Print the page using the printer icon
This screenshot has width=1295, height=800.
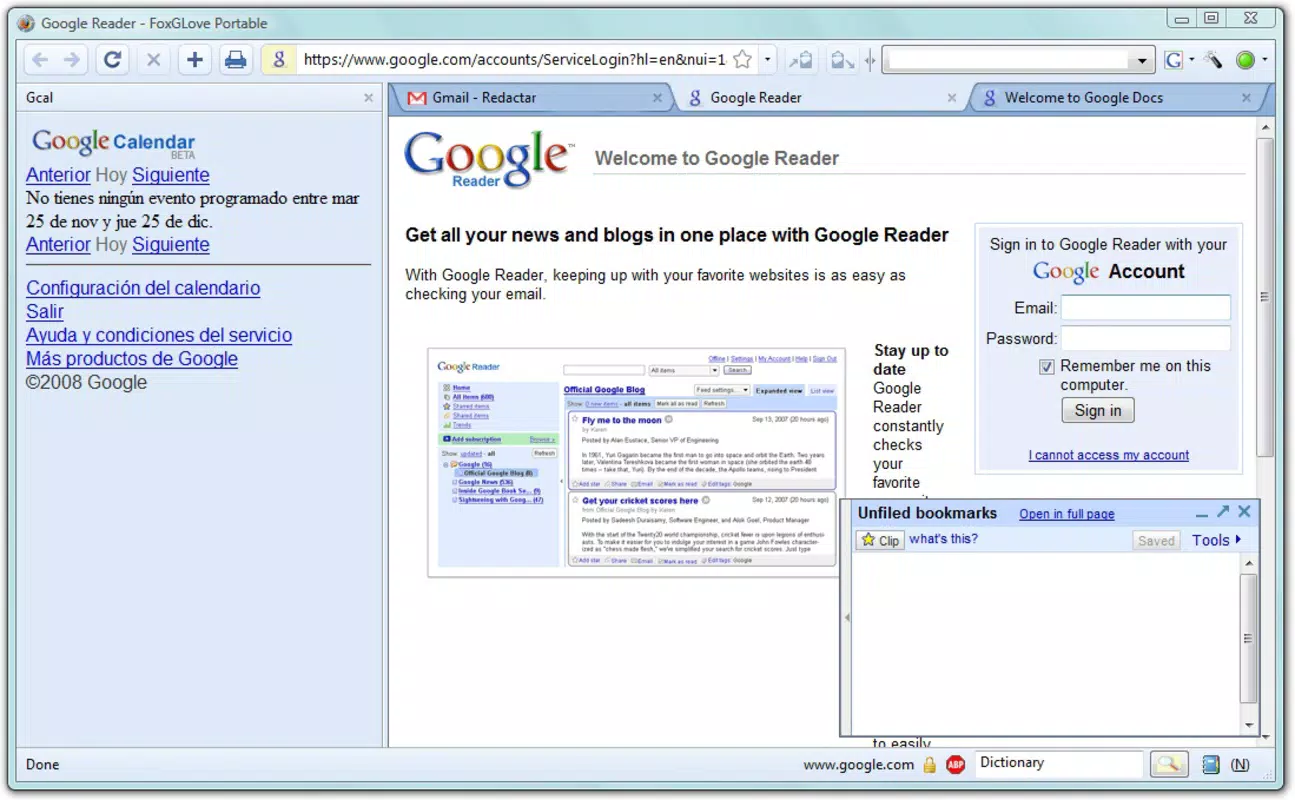[x=235, y=60]
